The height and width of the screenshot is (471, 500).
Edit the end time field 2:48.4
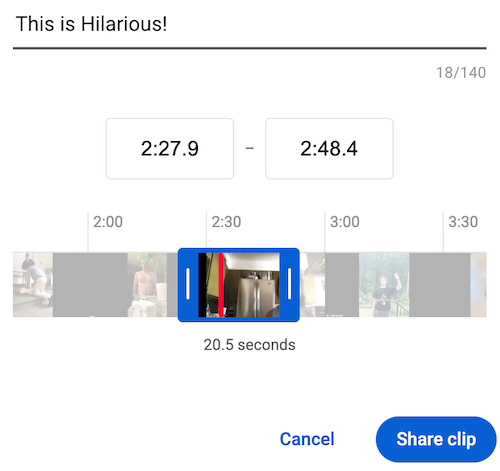pos(329,148)
